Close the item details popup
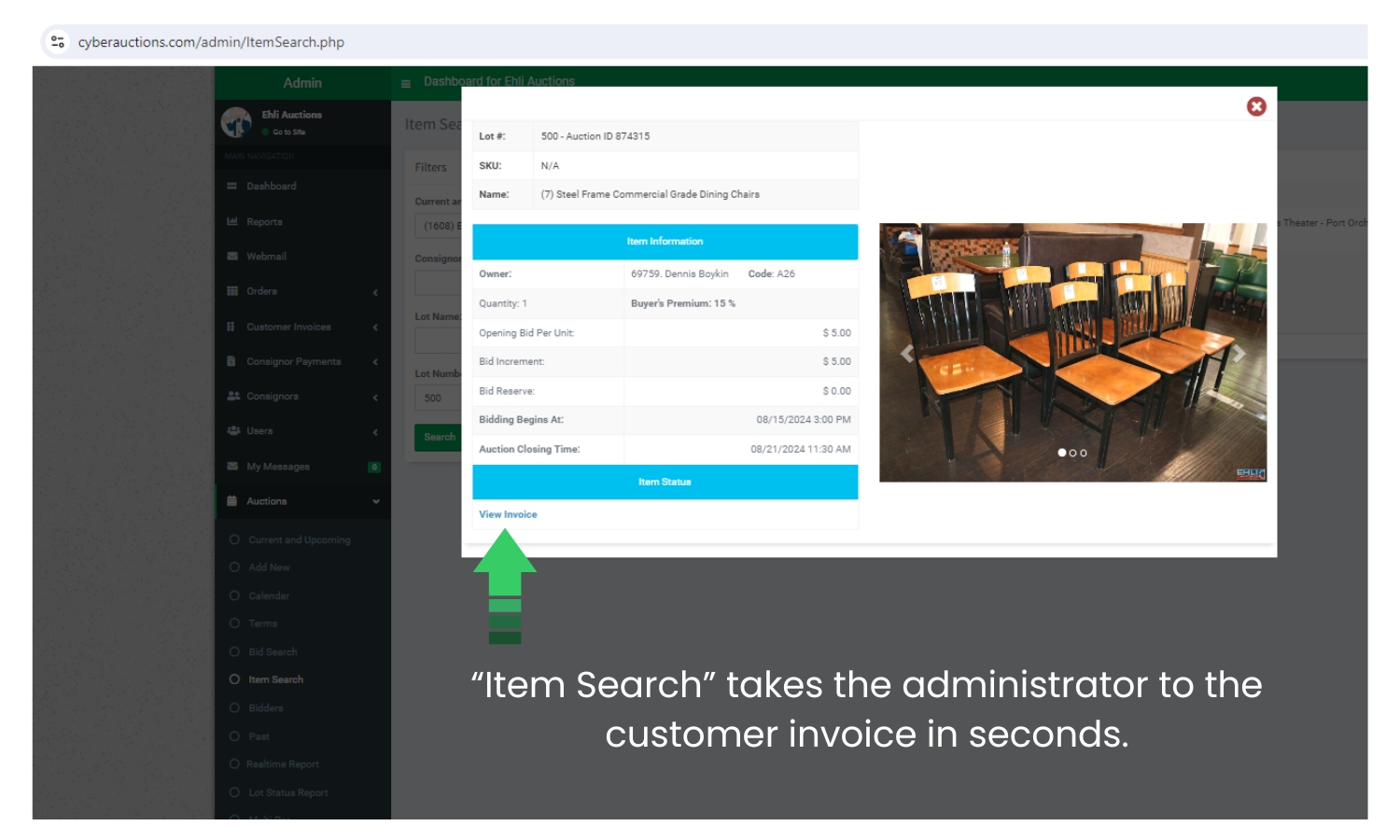Screen dimensions: 1400x840 pyautogui.click(x=1256, y=106)
